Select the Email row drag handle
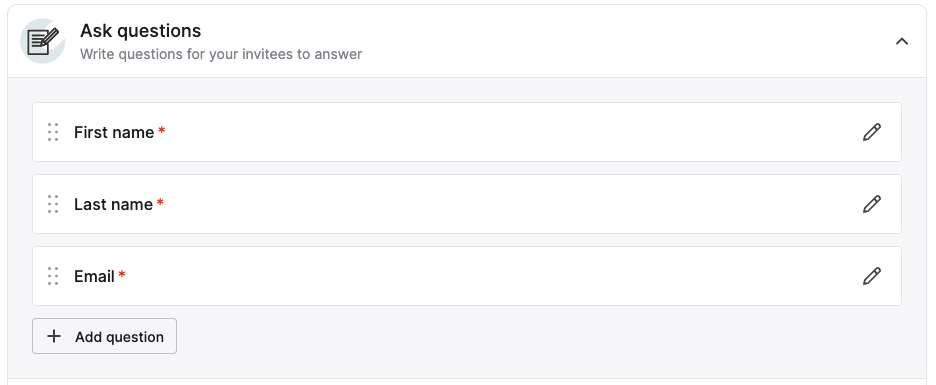 tap(53, 276)
